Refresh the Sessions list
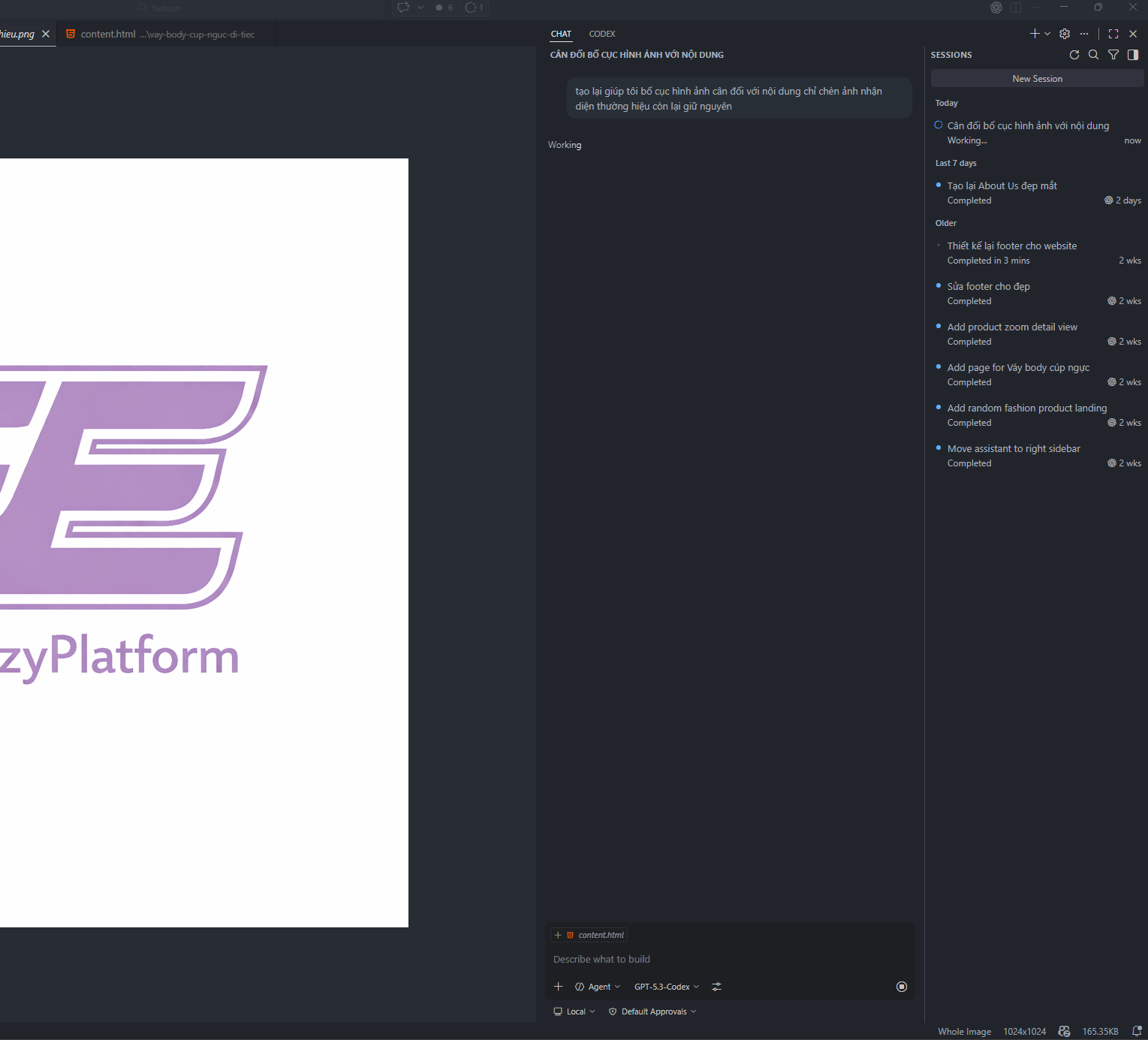The height and width of the screenshot is (1040, 1148). (1074, 55)
